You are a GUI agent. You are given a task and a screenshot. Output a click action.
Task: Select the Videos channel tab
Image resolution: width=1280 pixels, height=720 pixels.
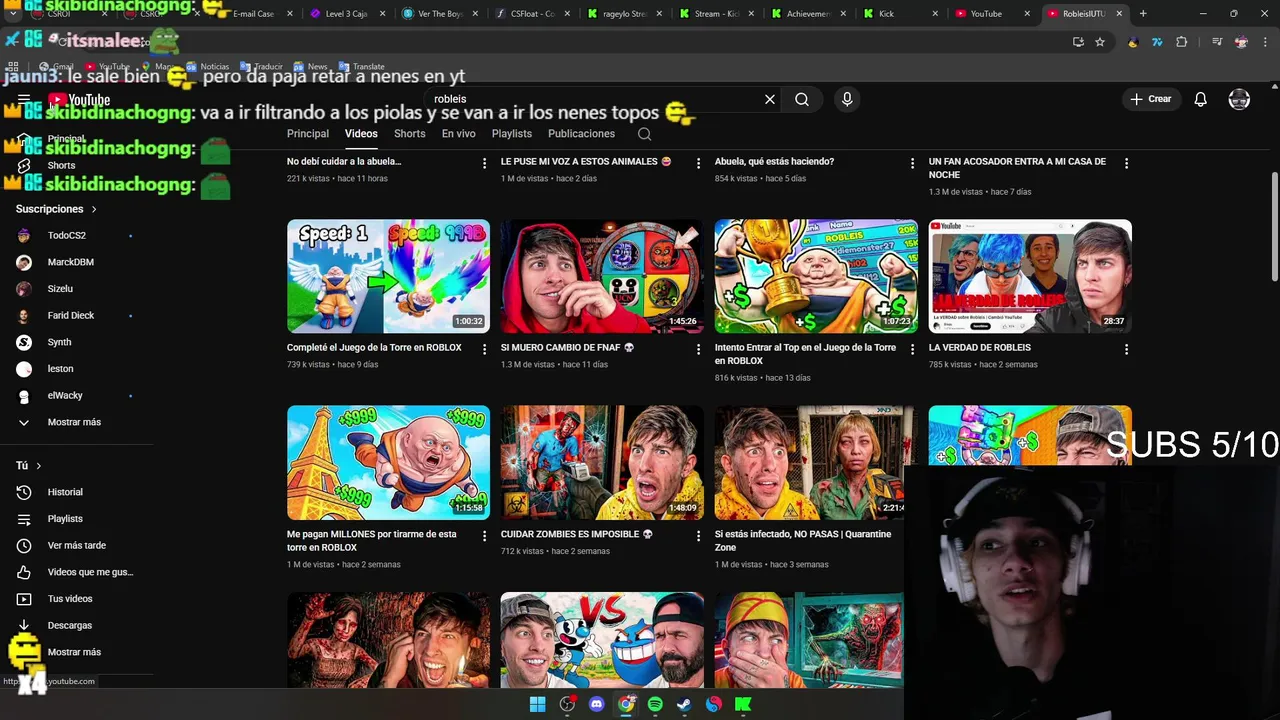tap(361, 134)
